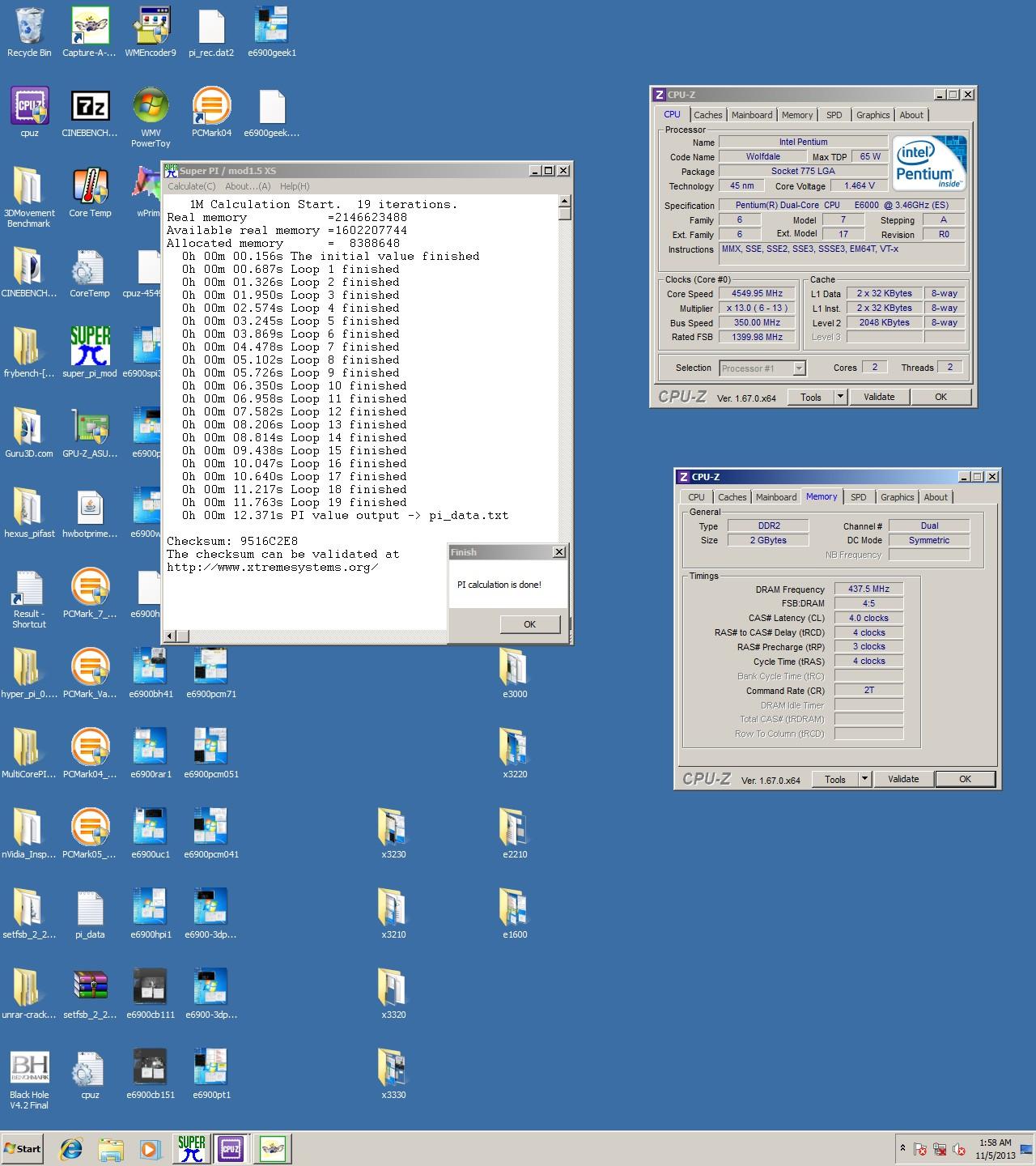
Task: Switch to SPD tab in upper CPU-Z
Action: pos(834,115)
